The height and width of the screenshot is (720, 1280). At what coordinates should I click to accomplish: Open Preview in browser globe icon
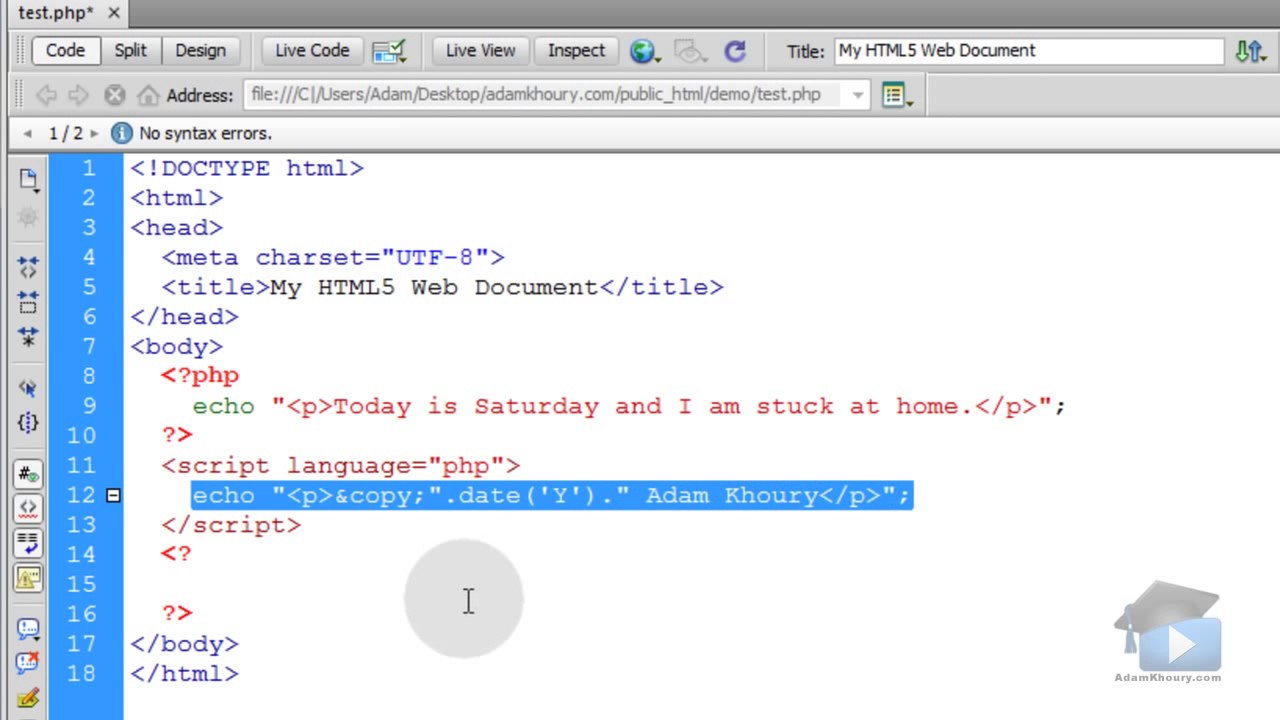[x=643, y=51]
